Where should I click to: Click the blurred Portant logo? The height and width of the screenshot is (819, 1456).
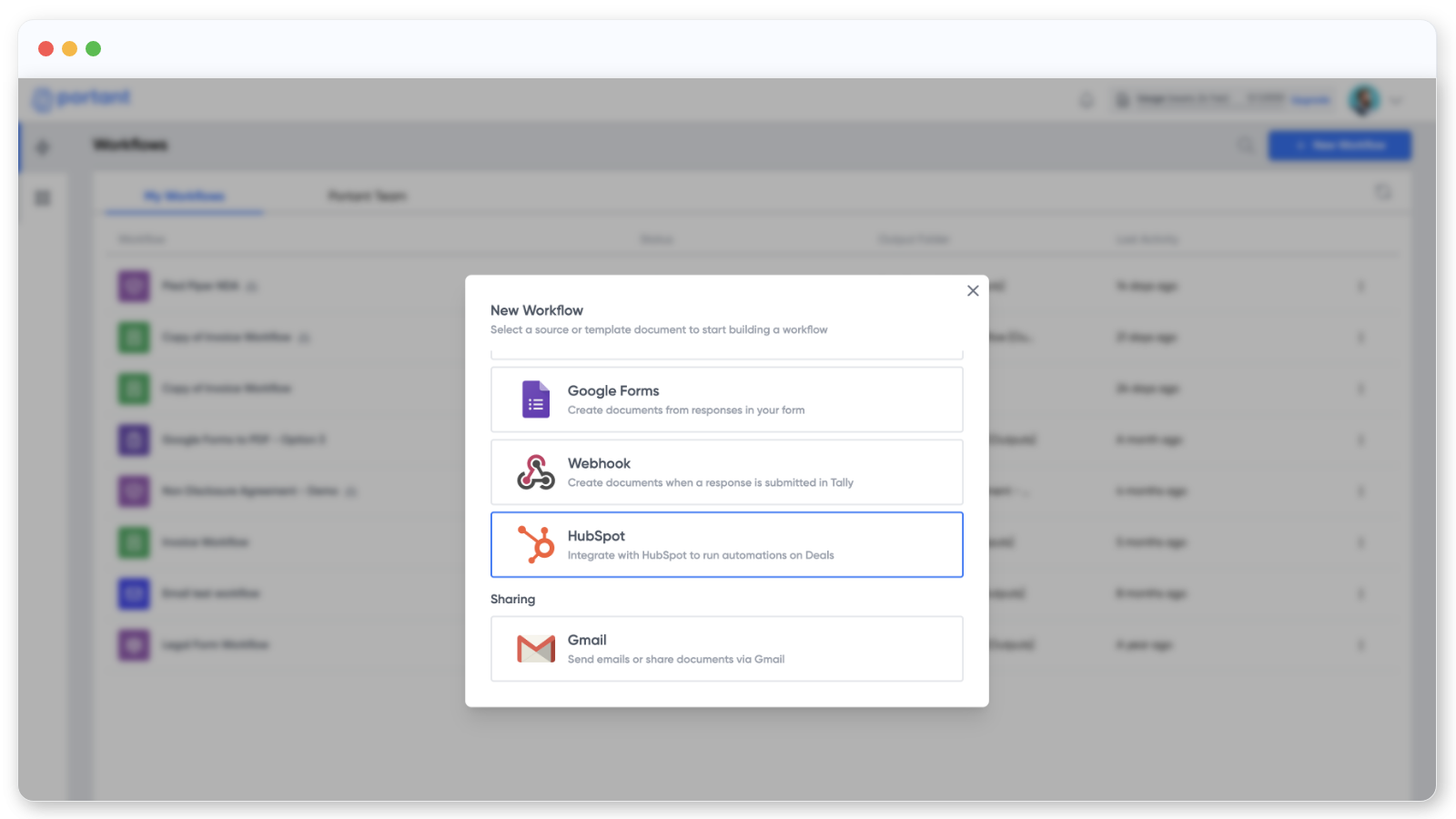tap(82, 98)
